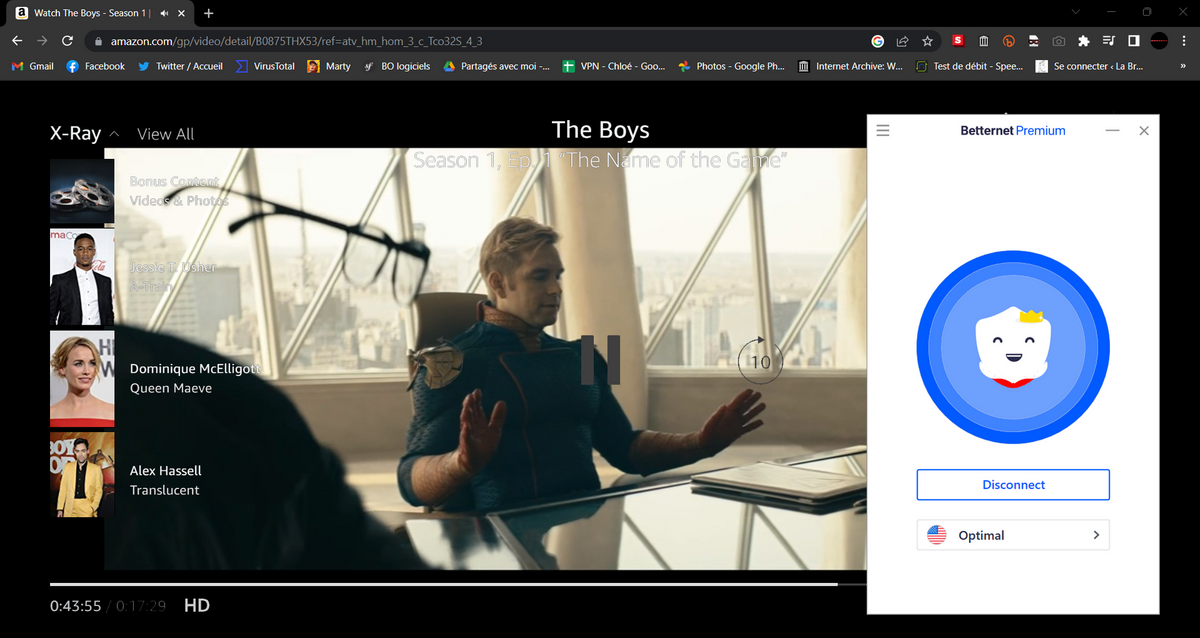The image size is (1200, 638).
Task: Open Dominique McElligott's actor photo
Action: pos(82,379)
